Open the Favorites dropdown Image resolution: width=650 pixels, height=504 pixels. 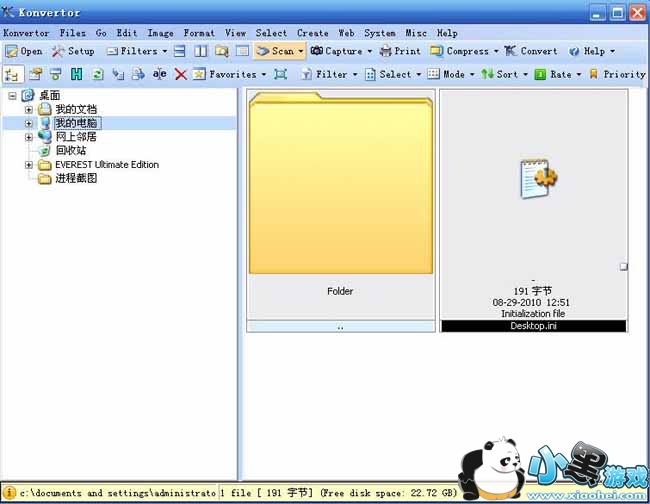pyautogui.click(x=229, y=75)
